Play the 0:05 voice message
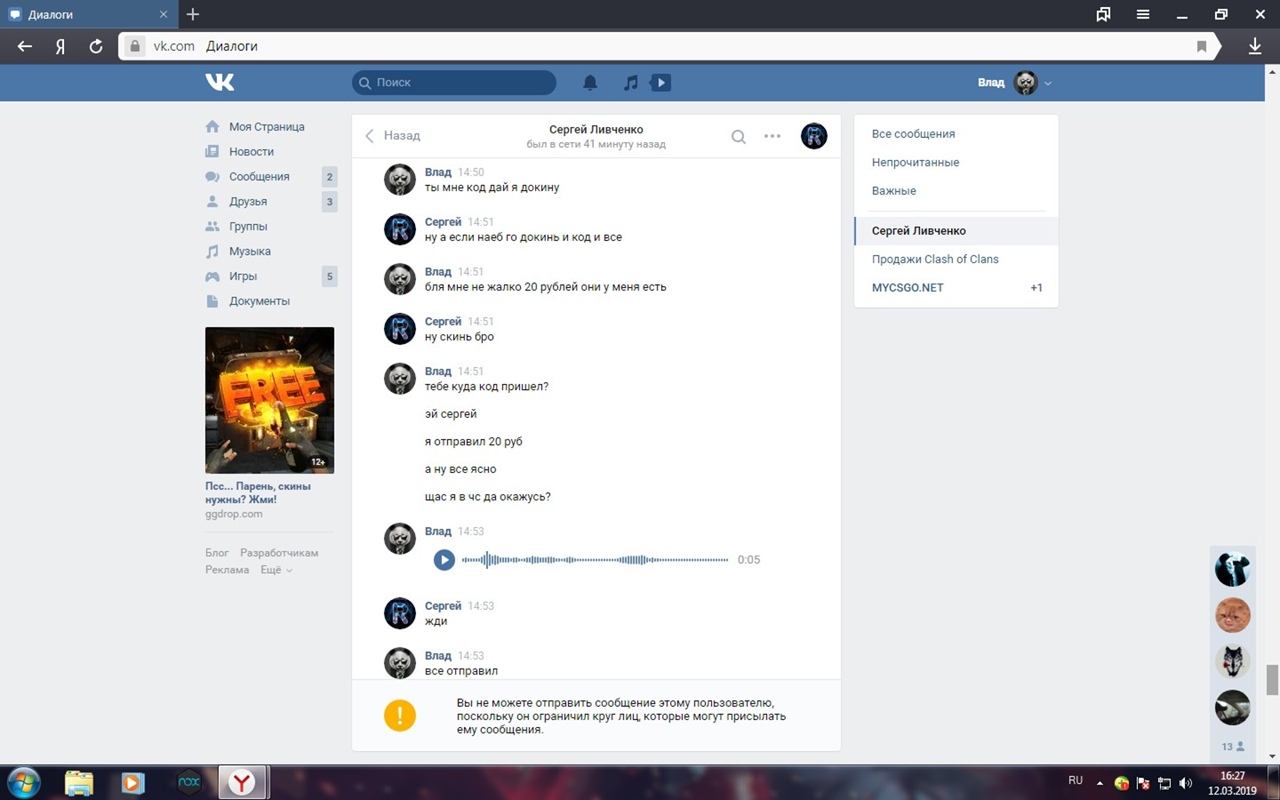Image resolution: width=1280 pixels, height=800 pixels. [x=444, y=560]
